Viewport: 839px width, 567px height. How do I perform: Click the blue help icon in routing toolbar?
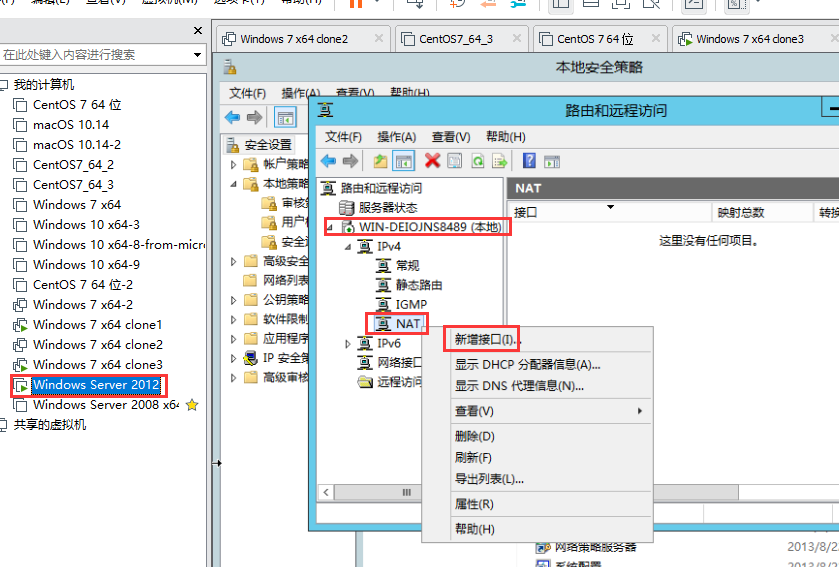coord(529,160)
